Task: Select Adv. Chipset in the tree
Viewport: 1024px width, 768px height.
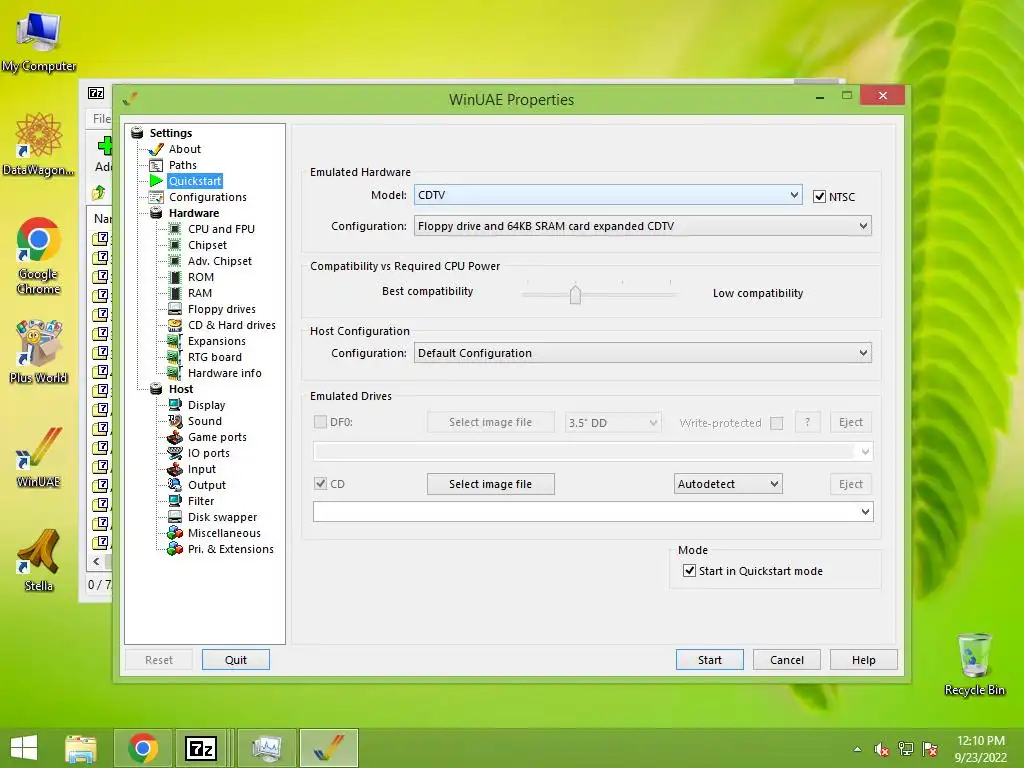Action: point(219,261)
